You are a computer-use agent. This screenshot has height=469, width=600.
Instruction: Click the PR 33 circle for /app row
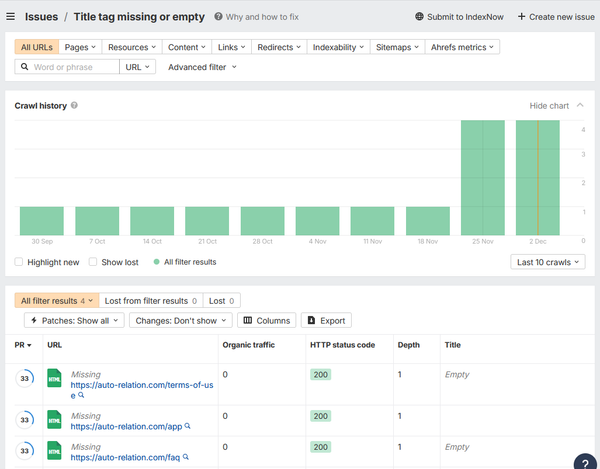click(x=24, y=420)
